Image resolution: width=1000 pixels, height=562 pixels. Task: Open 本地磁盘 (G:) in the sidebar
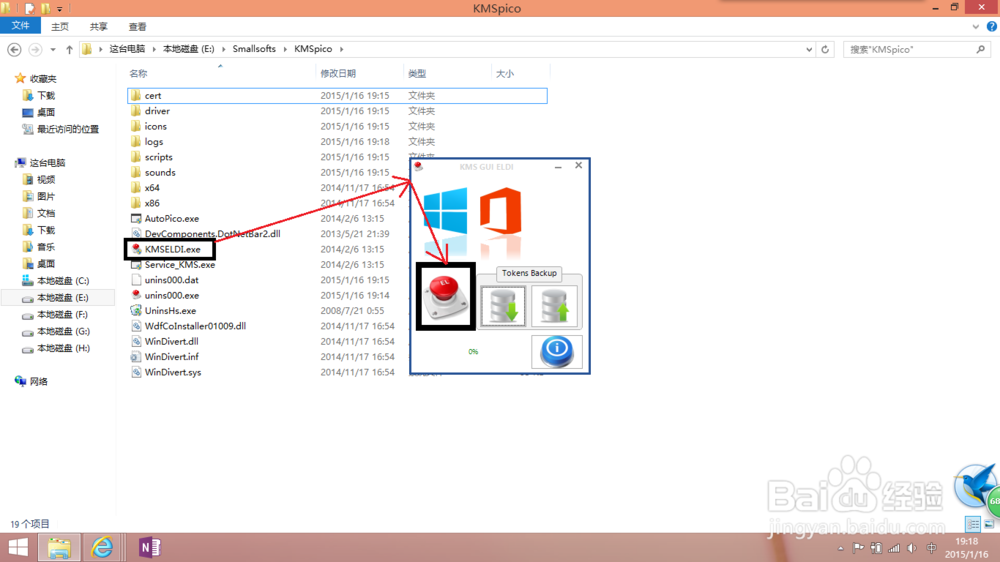pyautogui.click(x=62, y=331)
